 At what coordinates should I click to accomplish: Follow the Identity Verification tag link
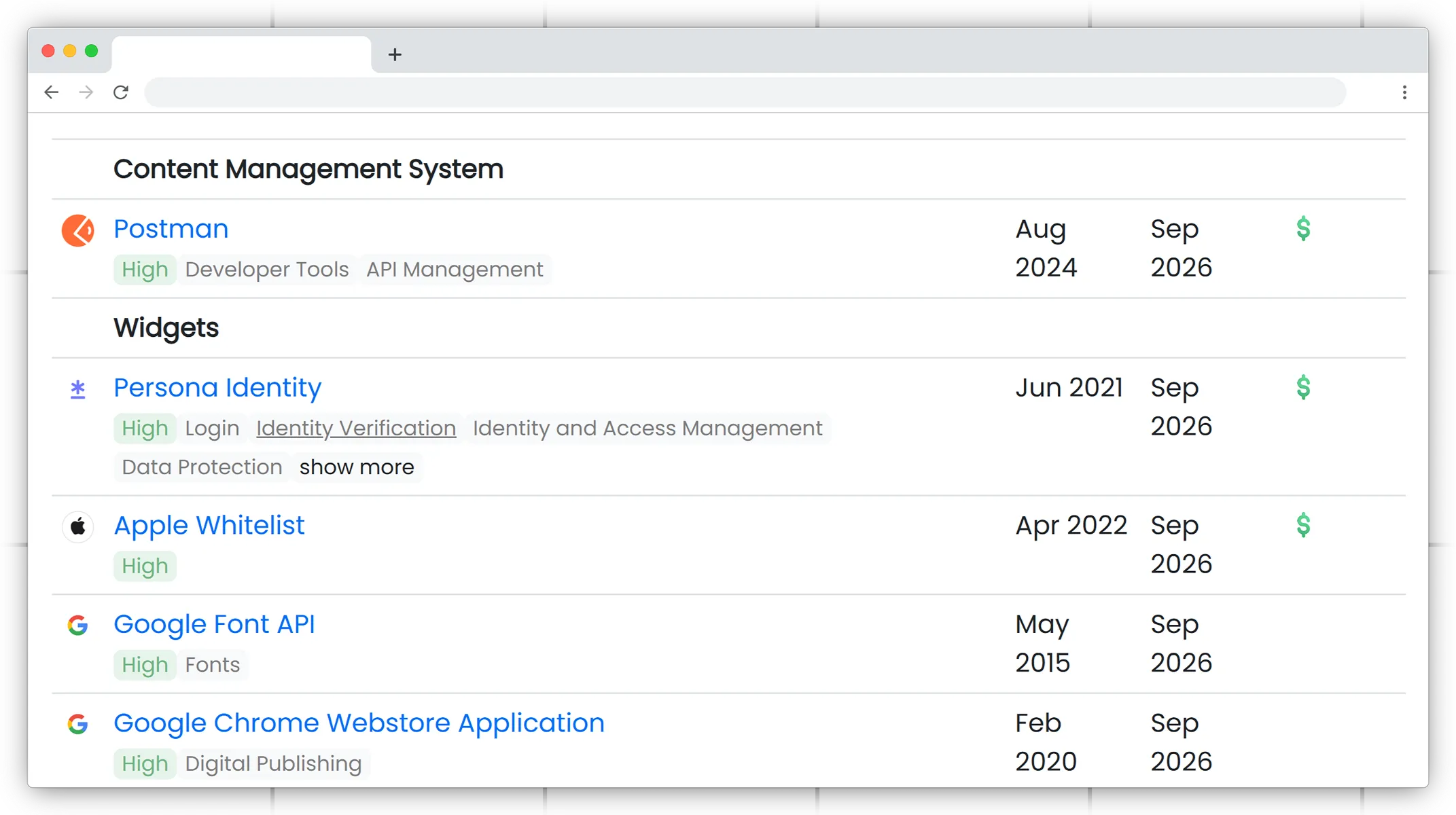[x=356, y=429]
